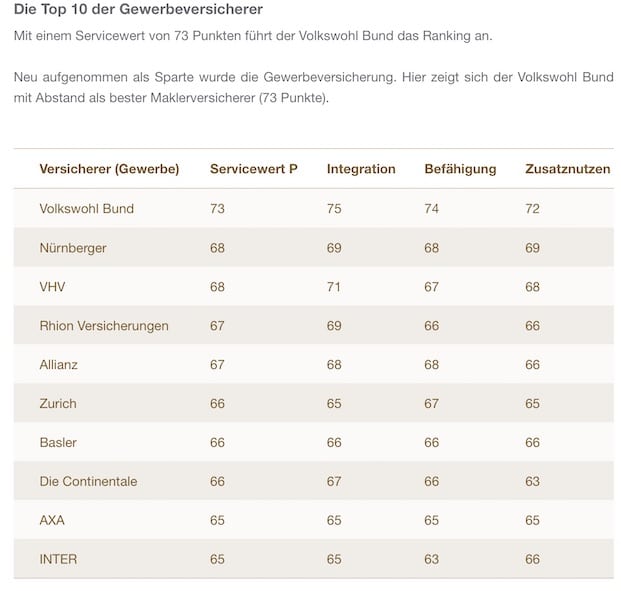Click the heading 'Die Top 10 der Gewerbeversicherer'

pyautogui.click(x=138, y=9)
